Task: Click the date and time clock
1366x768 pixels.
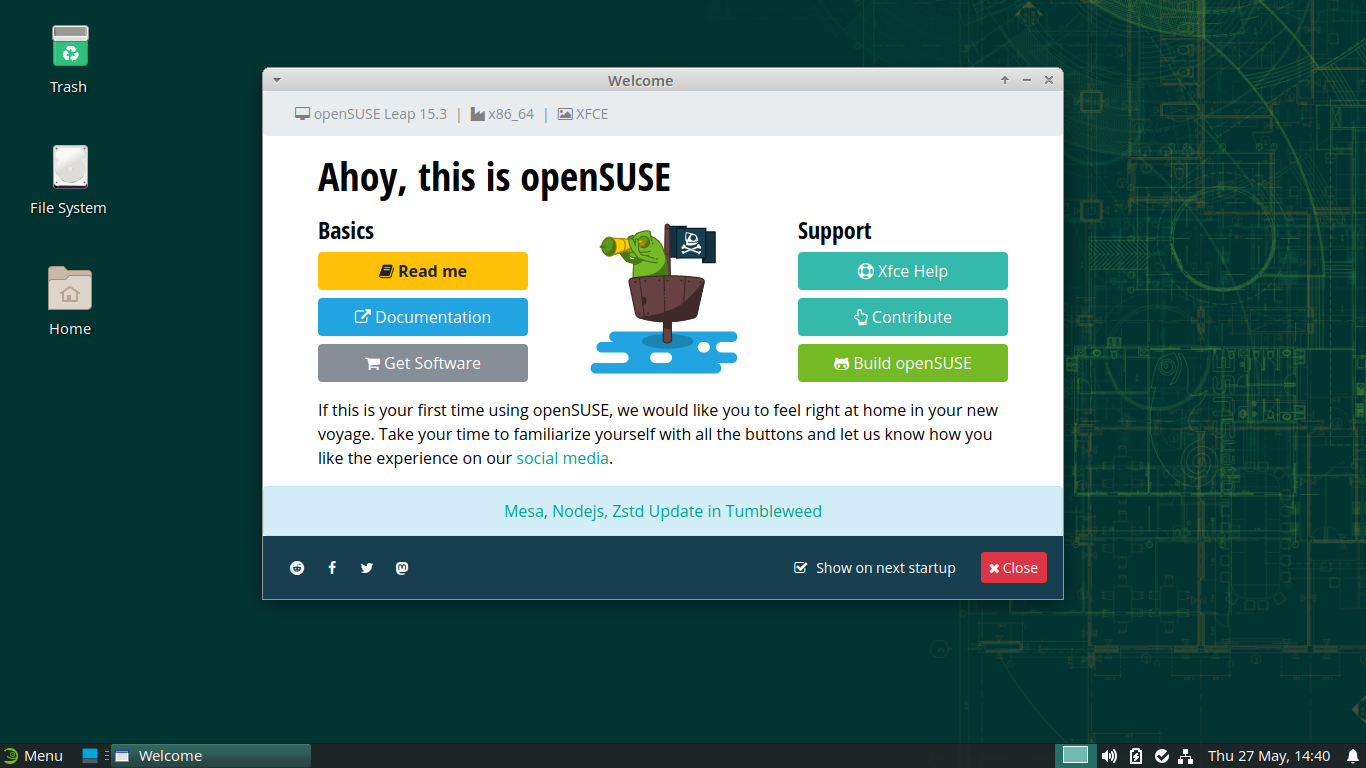Action: (x=1269, y=756)
